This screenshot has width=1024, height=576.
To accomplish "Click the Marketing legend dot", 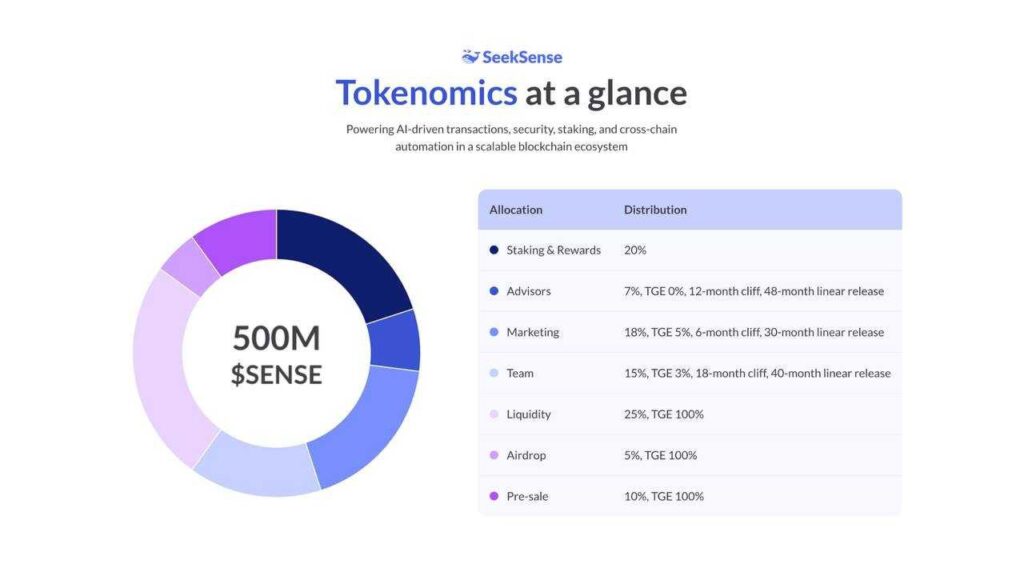I will 494,332.
